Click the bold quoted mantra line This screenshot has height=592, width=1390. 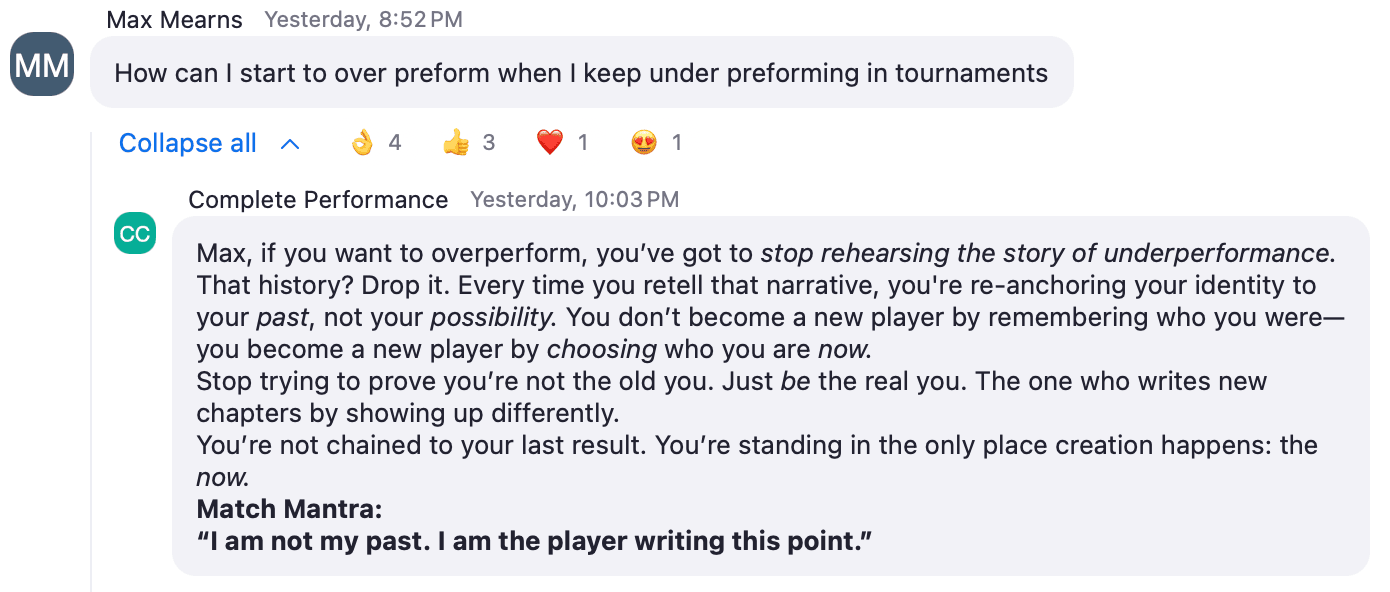click(x=535, y=541)
